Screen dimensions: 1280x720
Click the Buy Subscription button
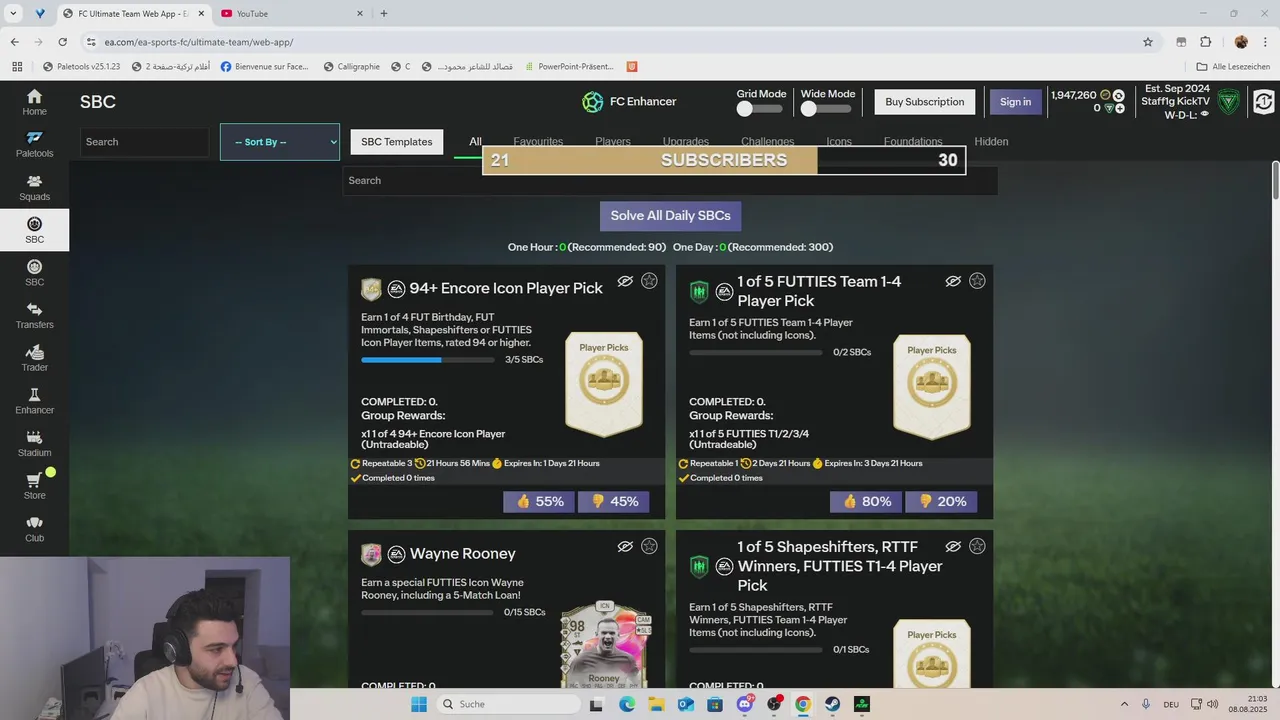tap(925, 102)
